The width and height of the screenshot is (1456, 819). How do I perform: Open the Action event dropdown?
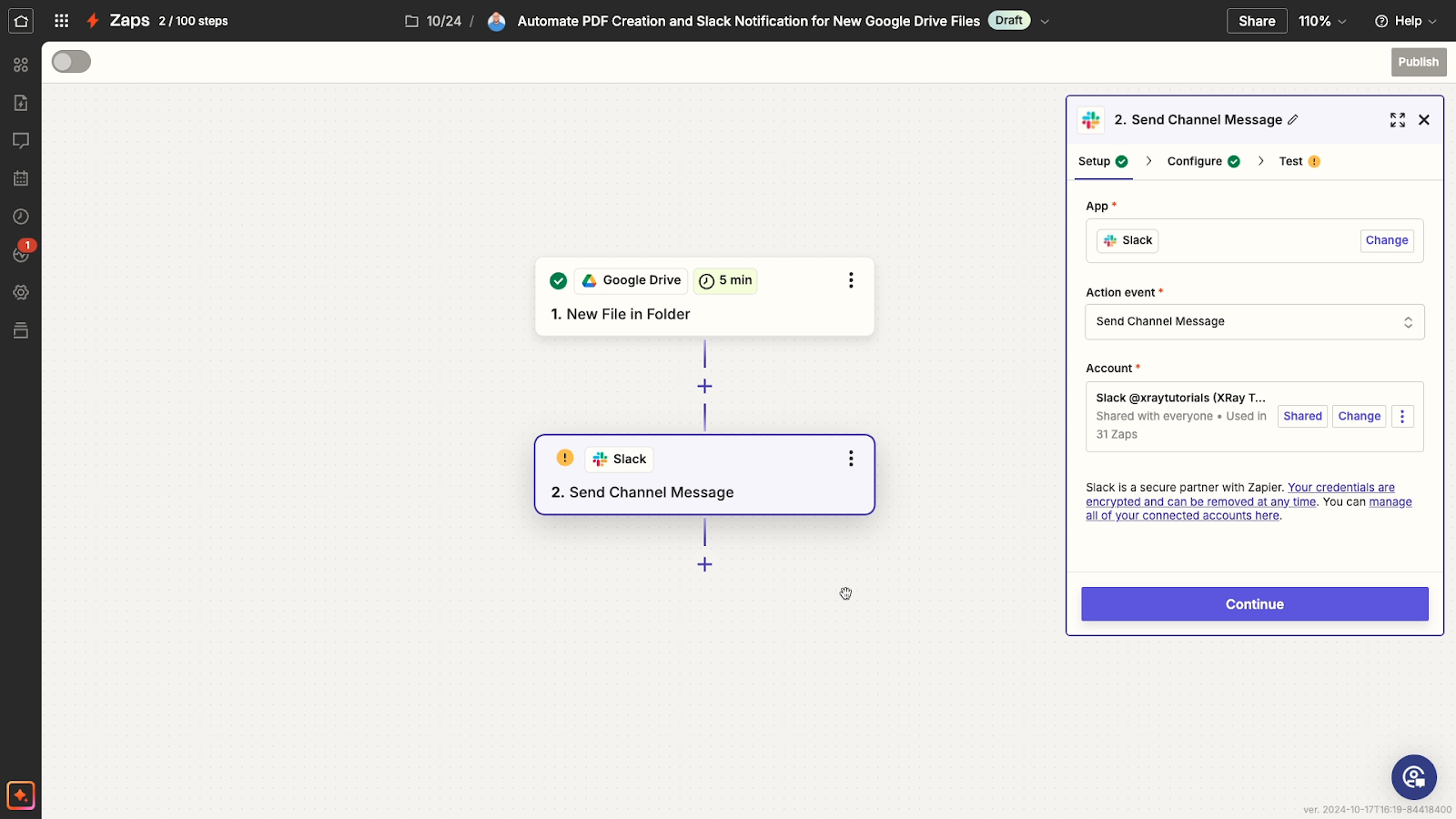point(1255,322)
